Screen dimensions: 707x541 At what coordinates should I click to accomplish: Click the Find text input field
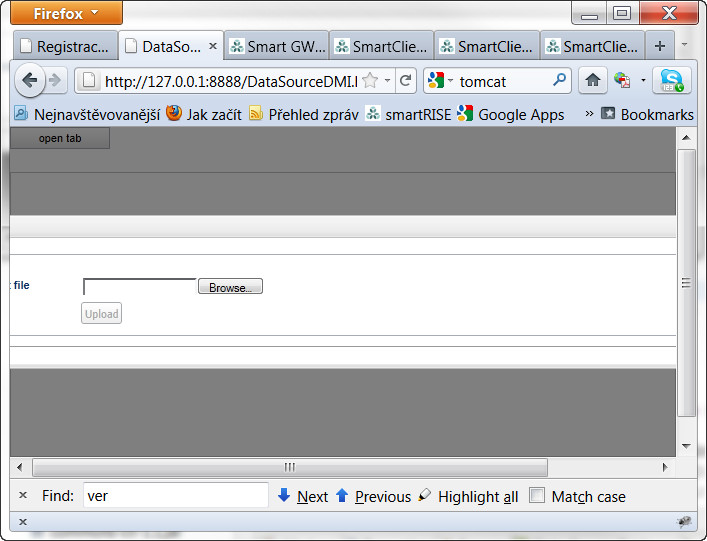tap(175, 496)
